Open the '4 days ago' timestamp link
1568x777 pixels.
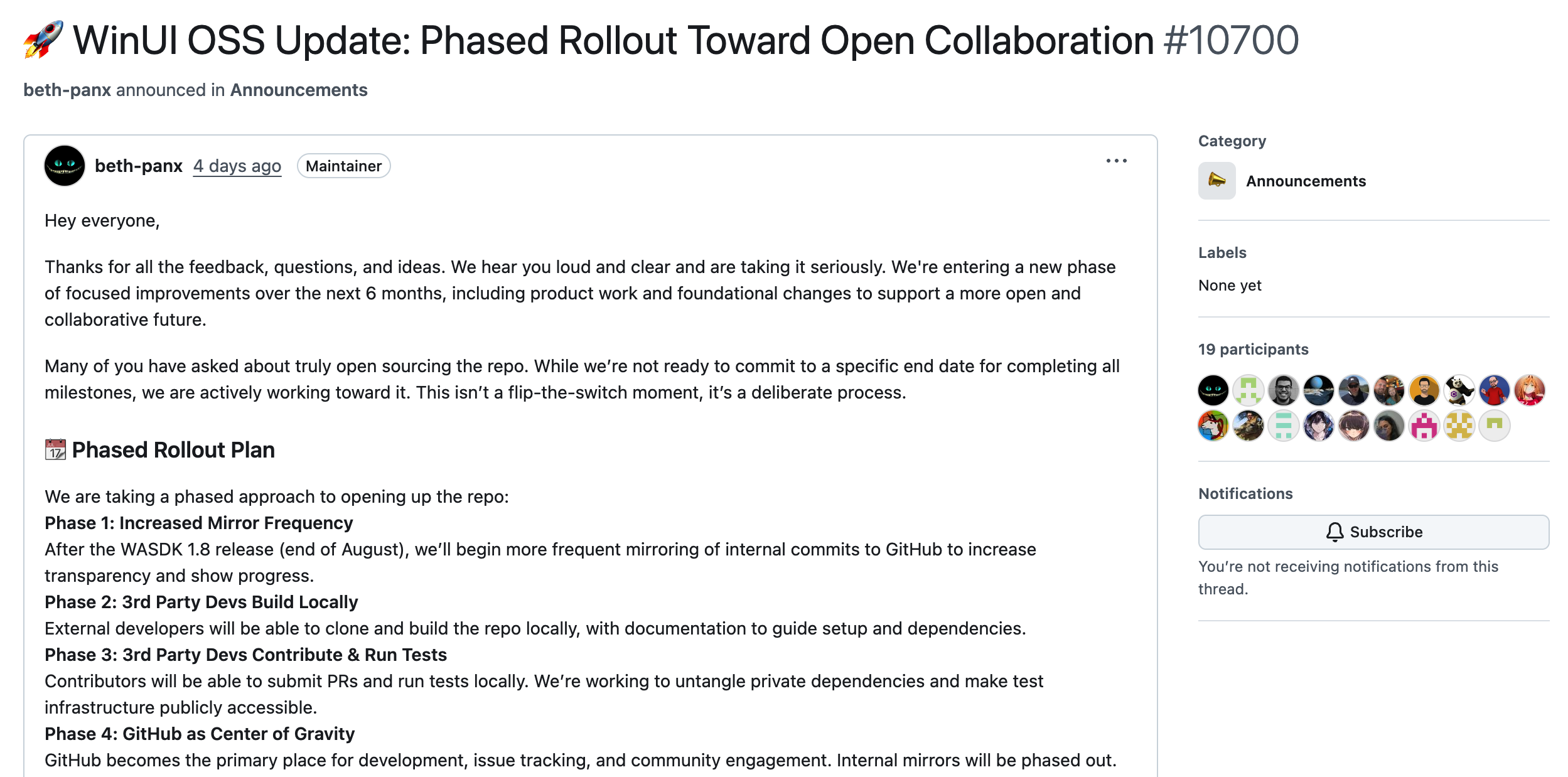(237, 166)
